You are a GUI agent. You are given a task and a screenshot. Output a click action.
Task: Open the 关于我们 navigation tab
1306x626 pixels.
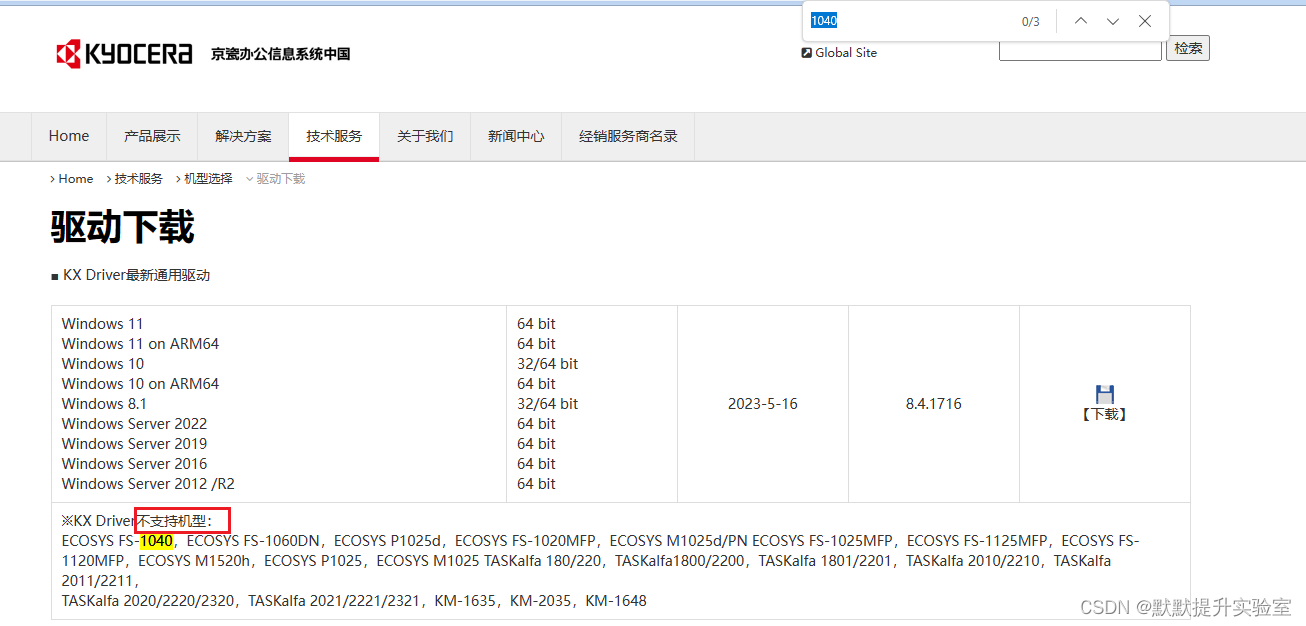(425, 136)
